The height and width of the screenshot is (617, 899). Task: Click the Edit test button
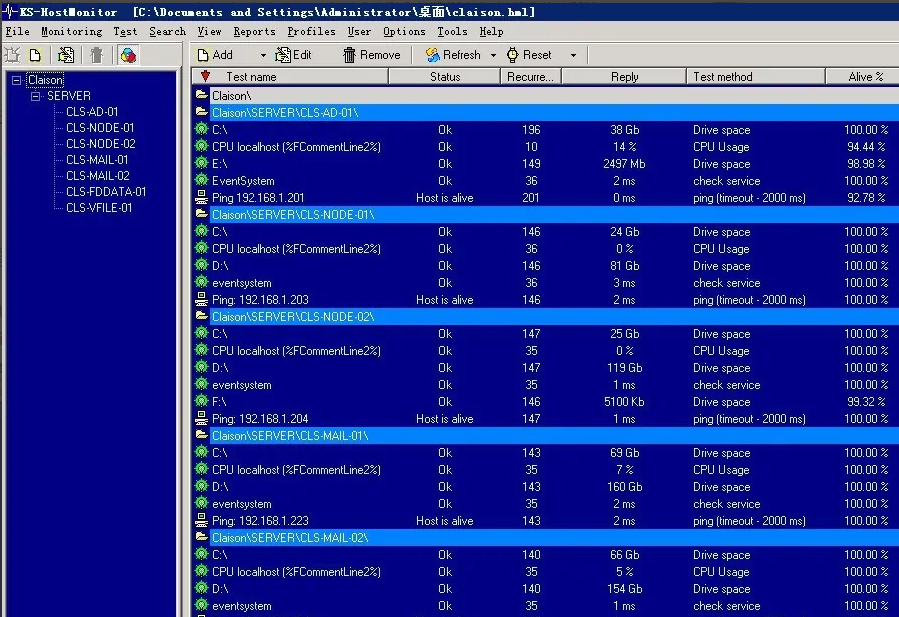[x=294, y=55]
